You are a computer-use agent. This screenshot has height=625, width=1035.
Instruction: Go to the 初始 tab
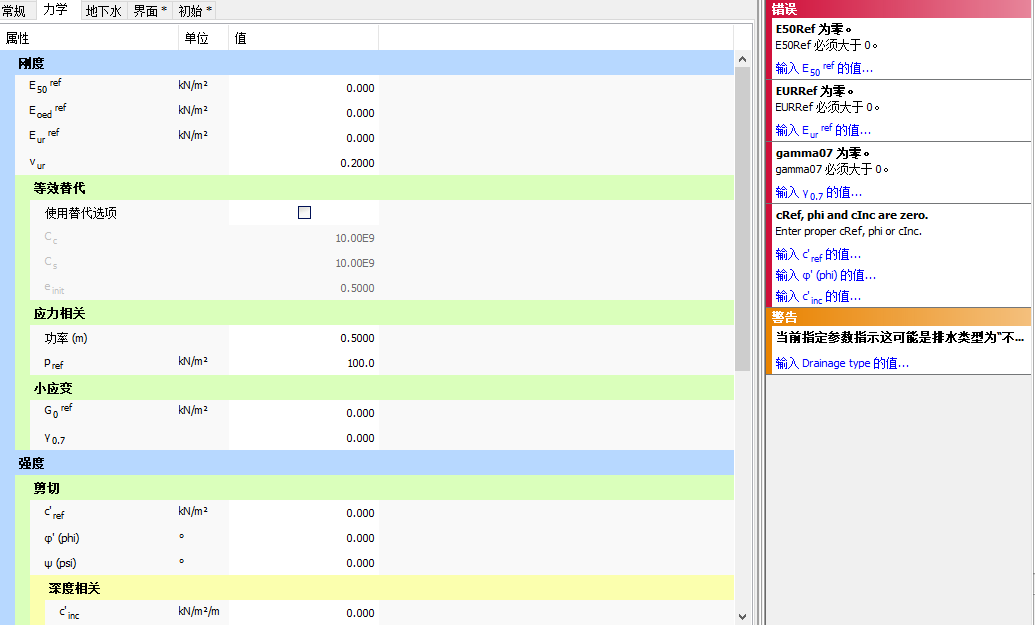coord(194,11)
